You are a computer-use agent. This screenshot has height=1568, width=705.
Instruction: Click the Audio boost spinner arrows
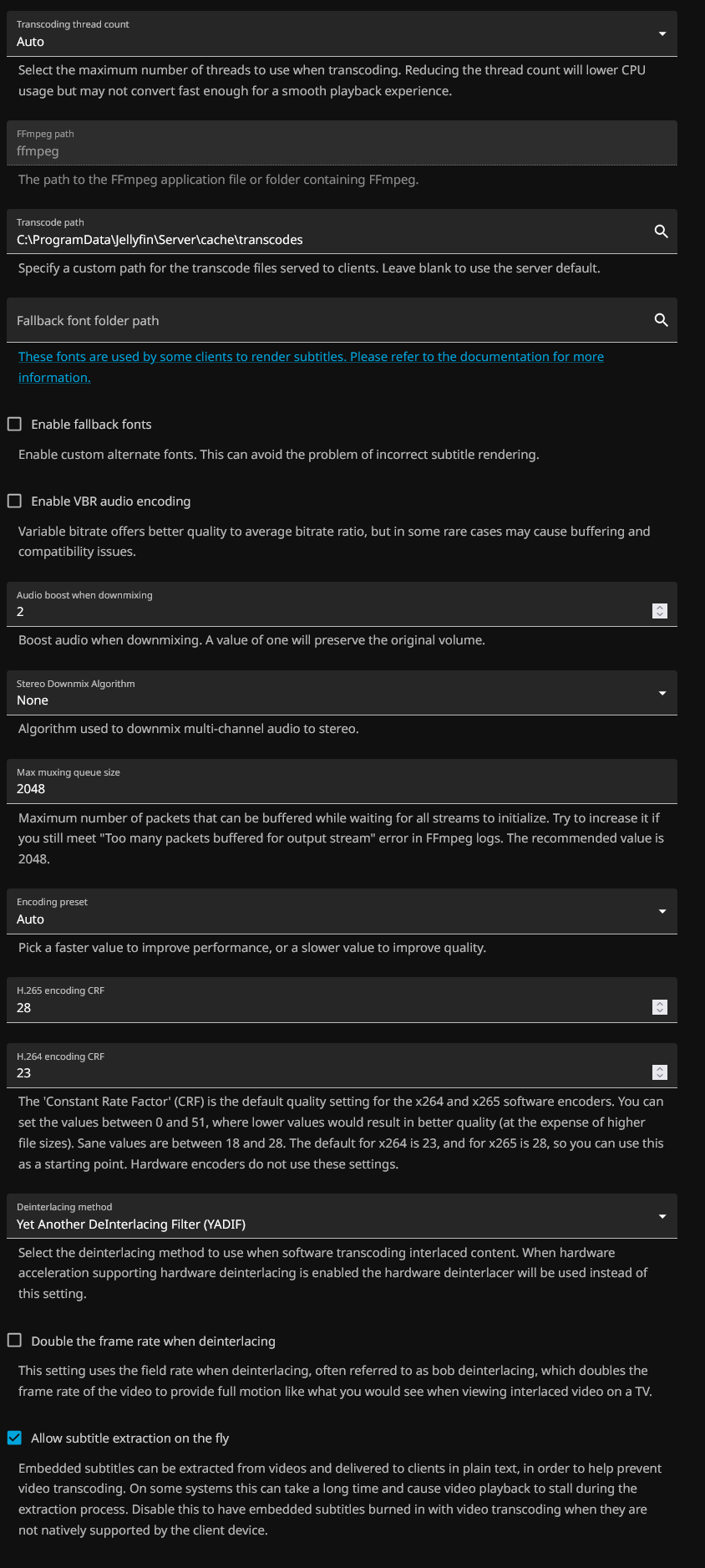[660, 611]
